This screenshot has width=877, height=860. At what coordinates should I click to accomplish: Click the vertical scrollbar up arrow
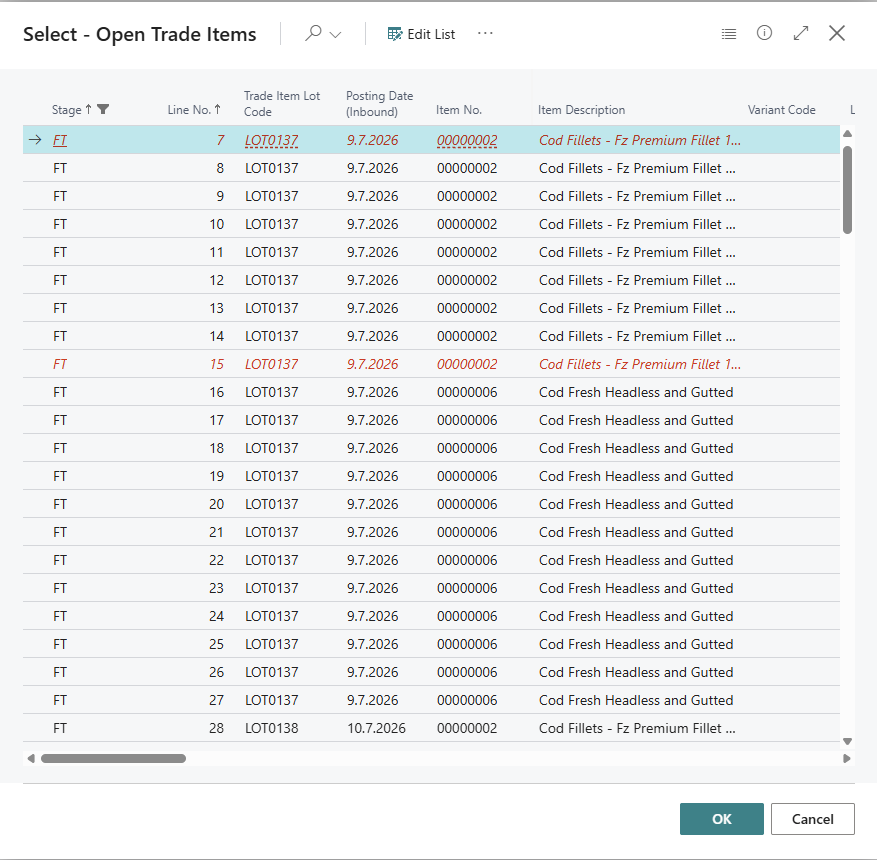tap(847, 134)
